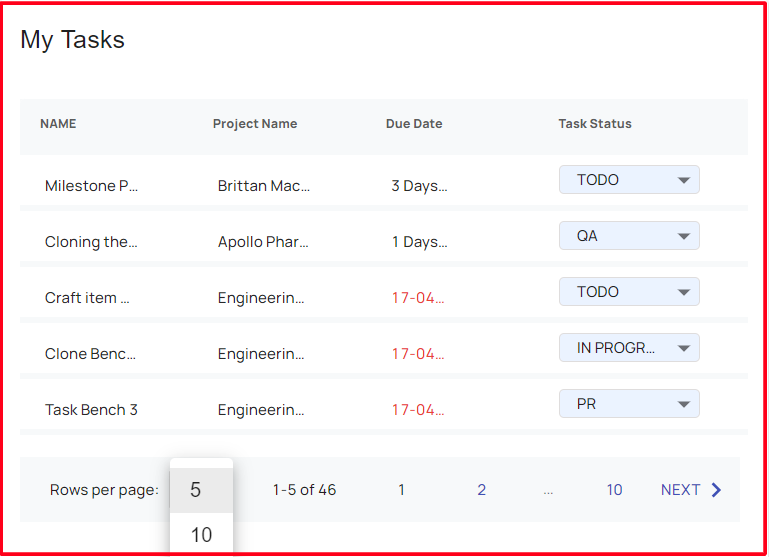Open the Craft item ... task
This screenshot has height=557, width=769.
tap(87, 298)
